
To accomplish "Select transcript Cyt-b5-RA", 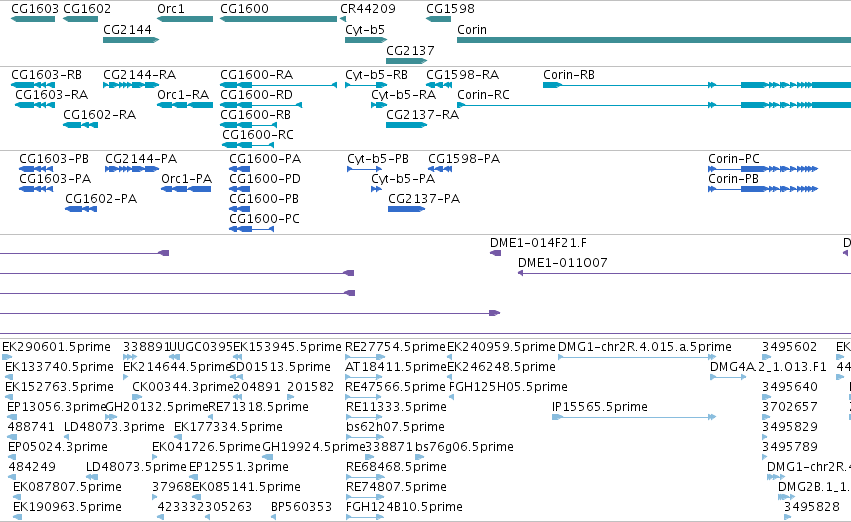I will click(x=379, y=105).
